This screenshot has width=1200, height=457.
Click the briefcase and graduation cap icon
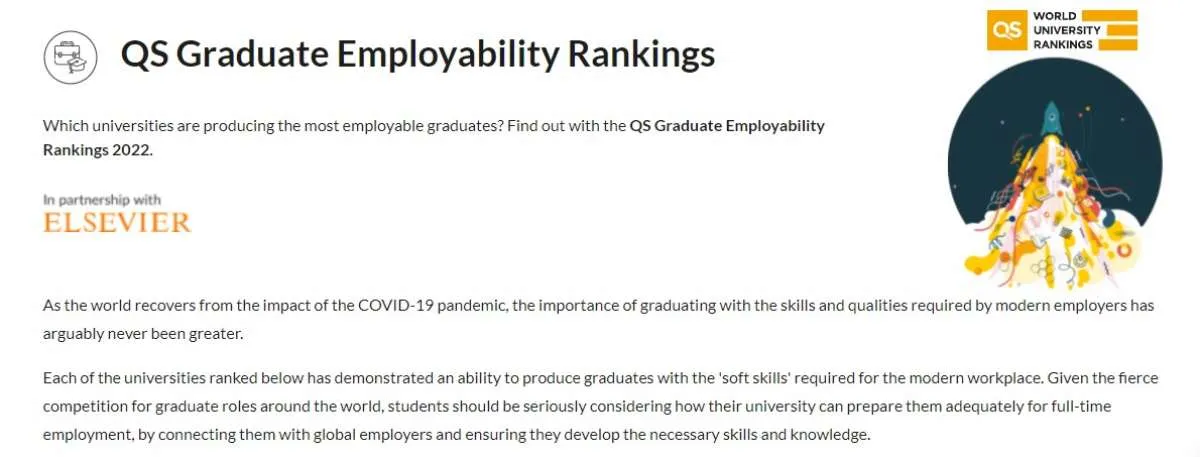70,57
